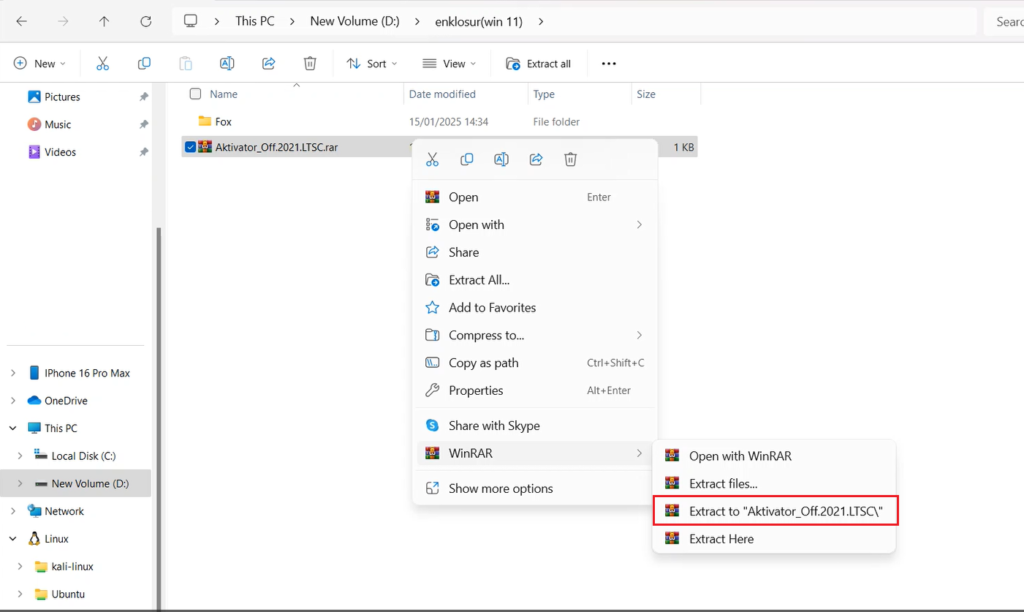Sort by the Date modified column header
This screenshot has width=1024, height=612.
(442, 94)
